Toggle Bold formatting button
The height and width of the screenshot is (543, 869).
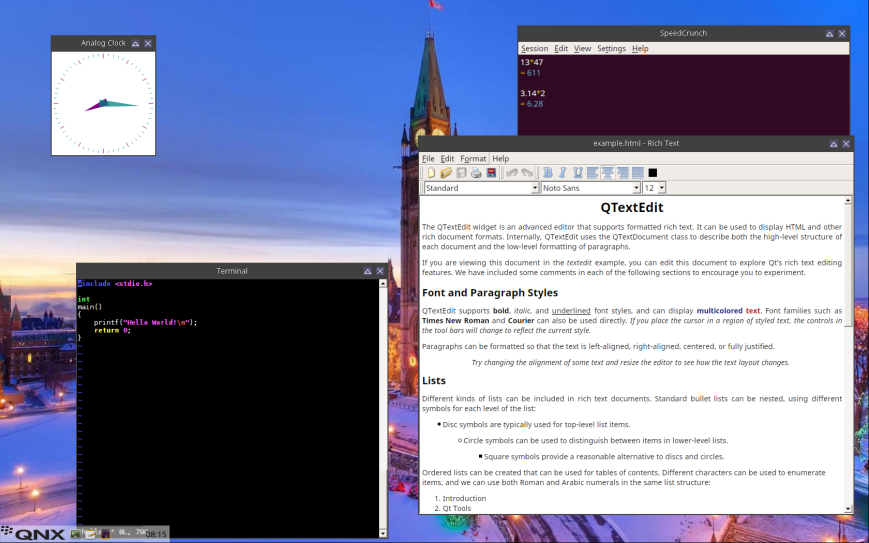point(547,173)
